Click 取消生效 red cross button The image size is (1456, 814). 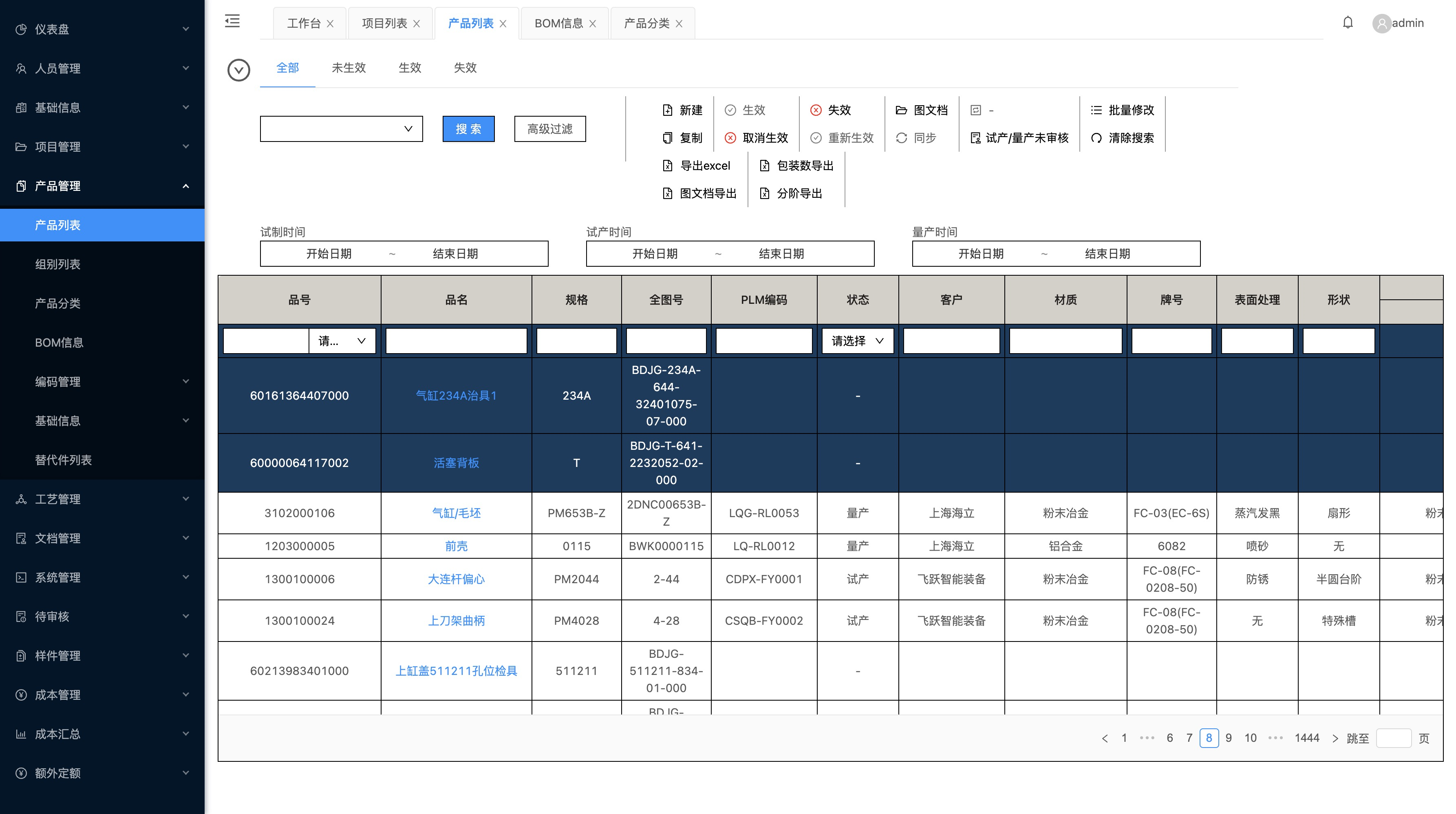756,137
